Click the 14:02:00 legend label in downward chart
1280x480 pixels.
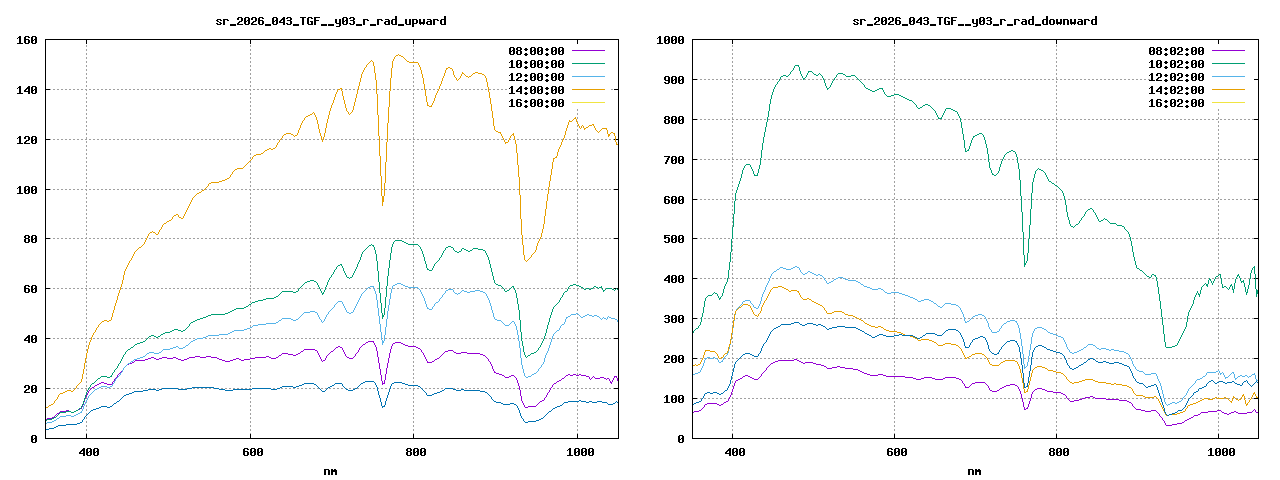tap(1176, 90)
